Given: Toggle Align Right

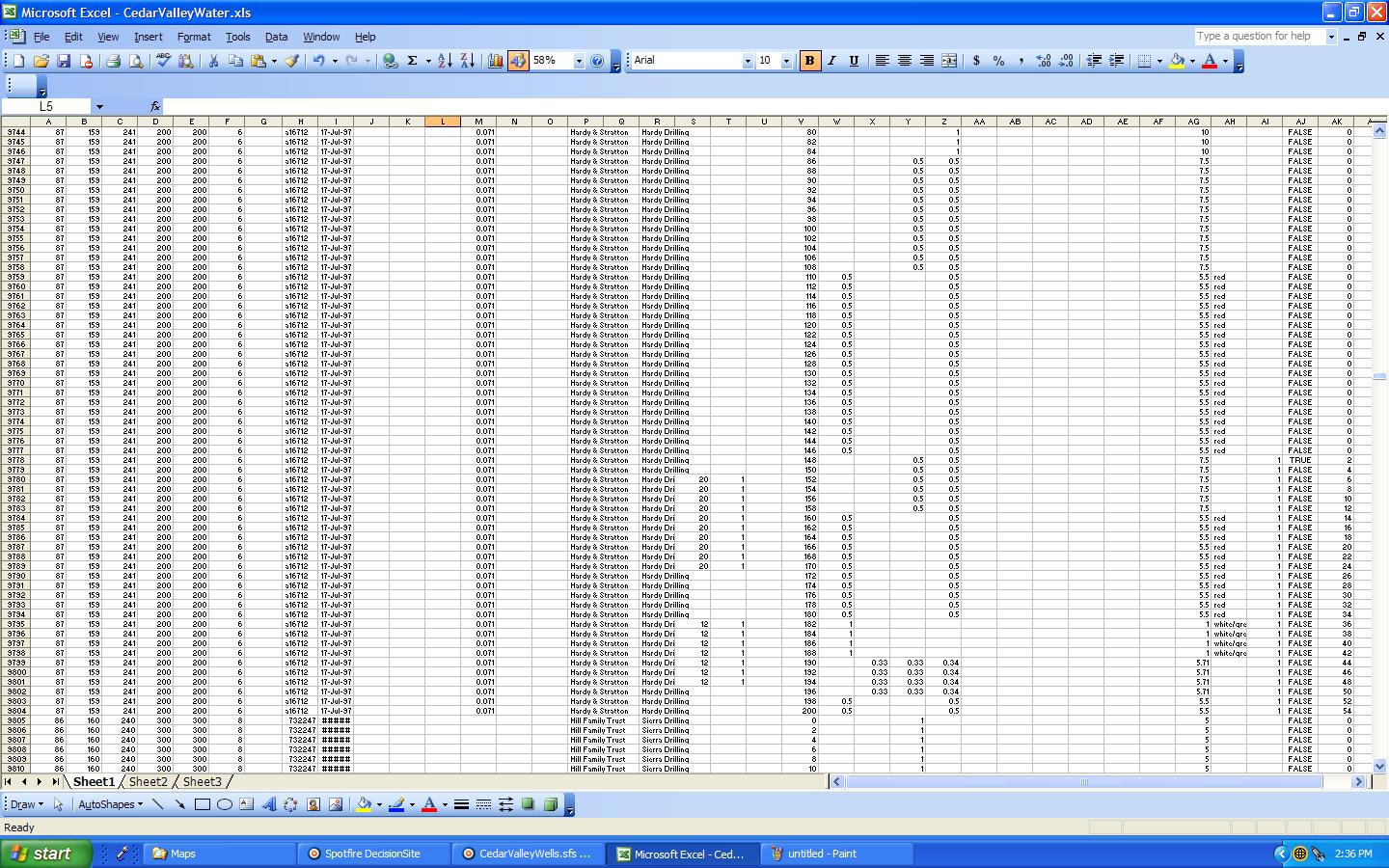Looking at the screenshot, I should pos(926,61).
